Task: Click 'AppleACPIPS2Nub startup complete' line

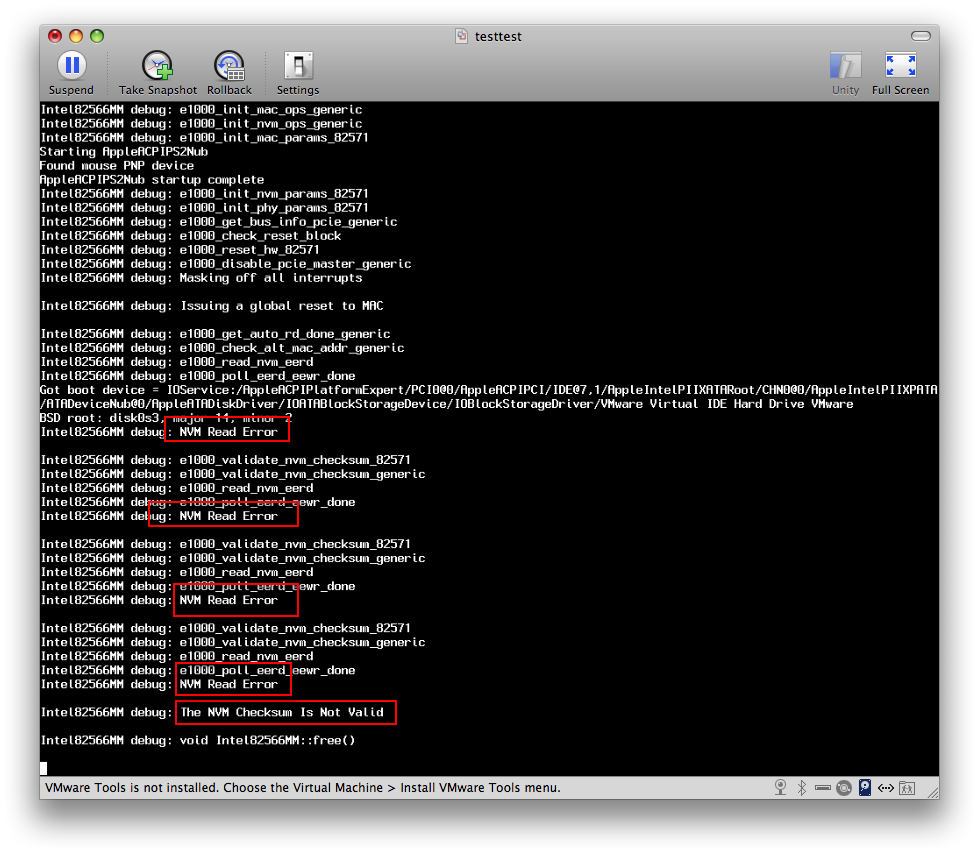Action: pos(152,180)
